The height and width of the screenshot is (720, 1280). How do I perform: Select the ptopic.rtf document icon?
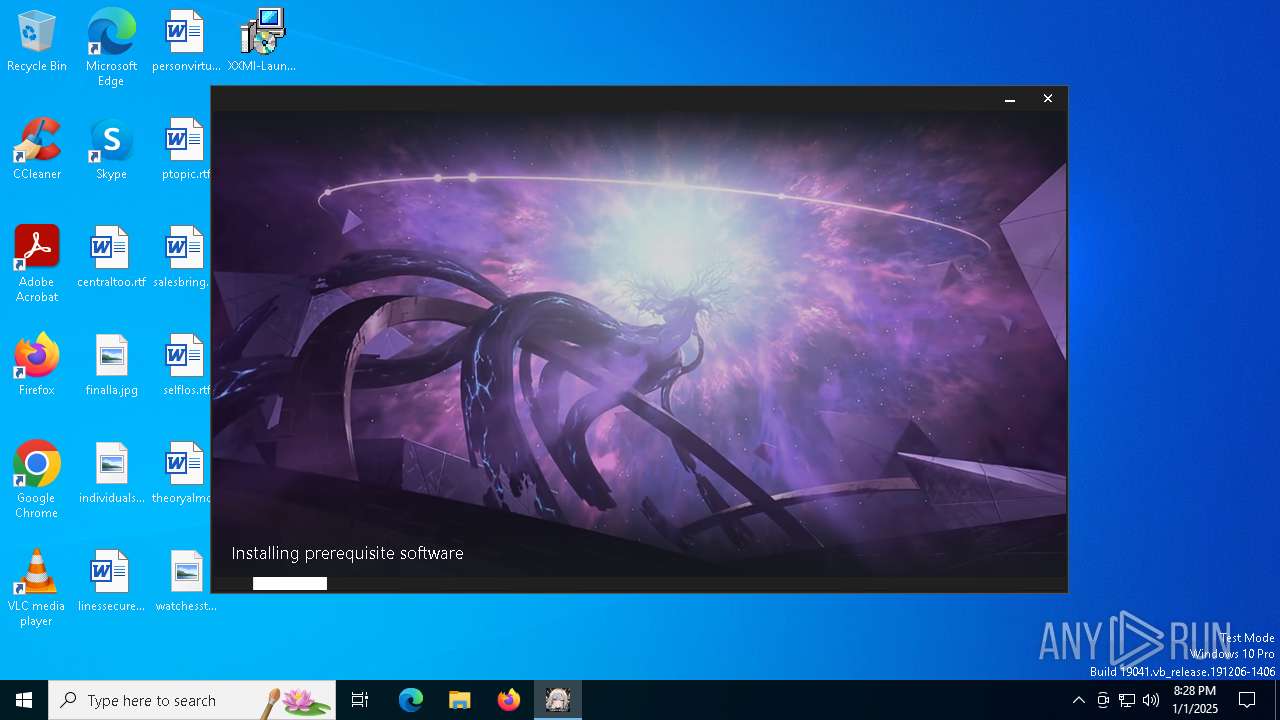186,150
